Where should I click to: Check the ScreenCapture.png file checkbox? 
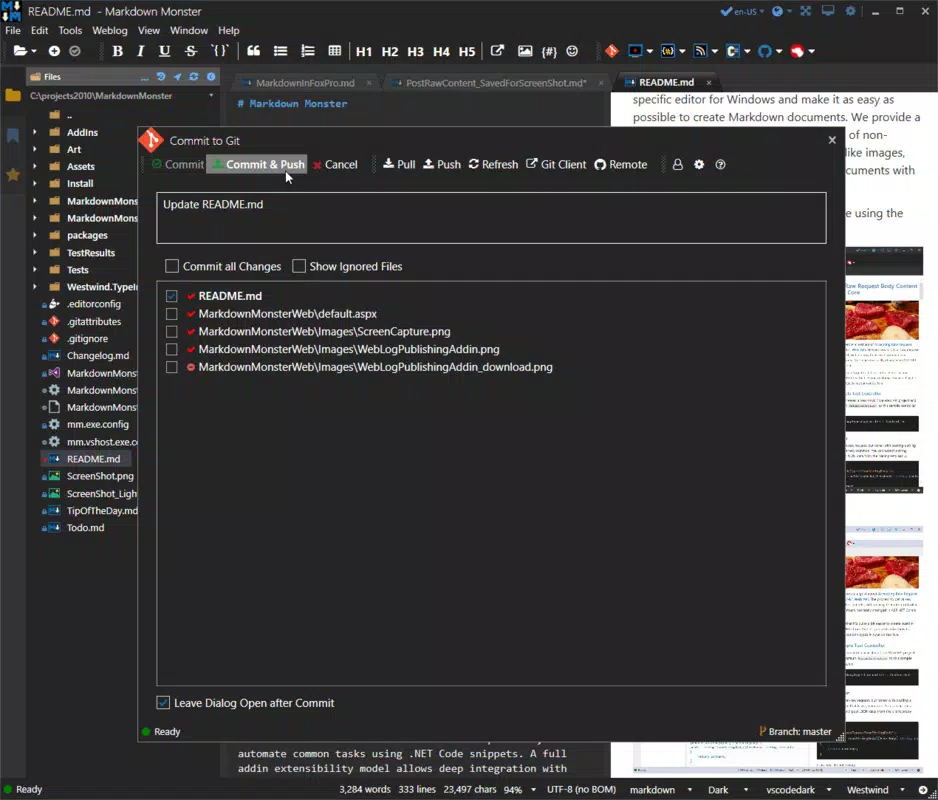pos(172,331)
